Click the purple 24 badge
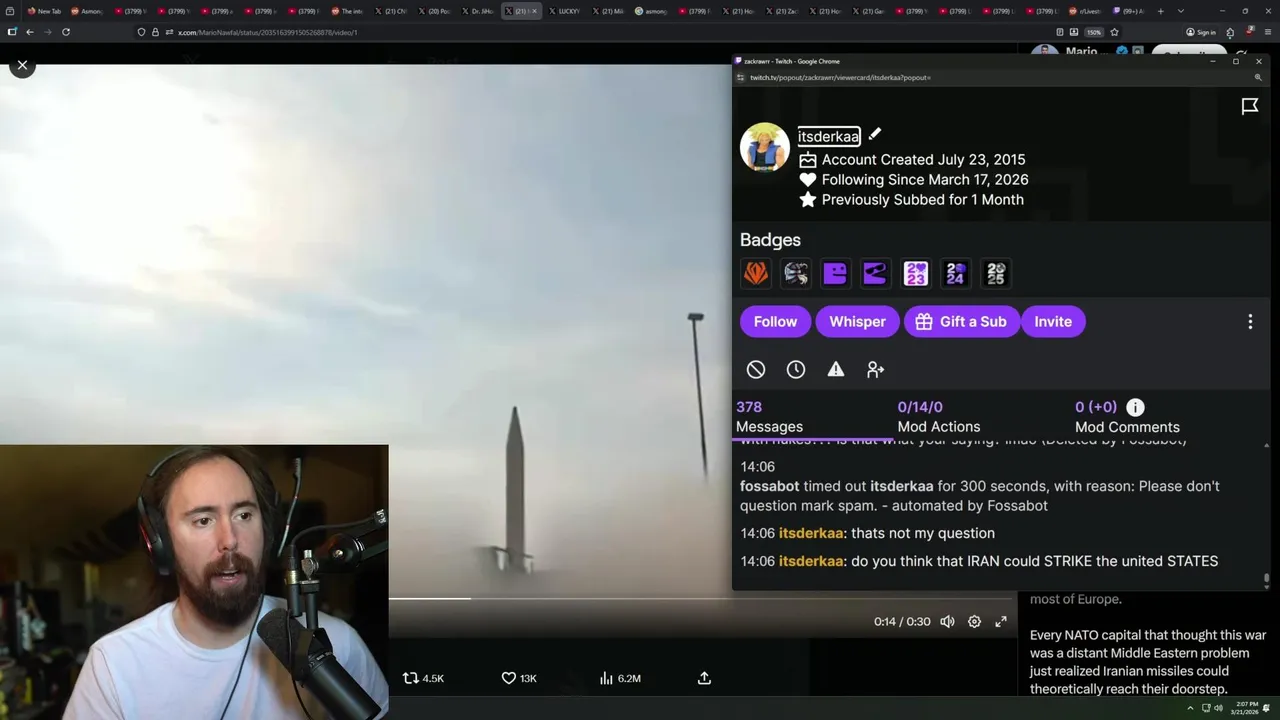The width and height of the screenshot is (1280, 720). click(955, 273)
